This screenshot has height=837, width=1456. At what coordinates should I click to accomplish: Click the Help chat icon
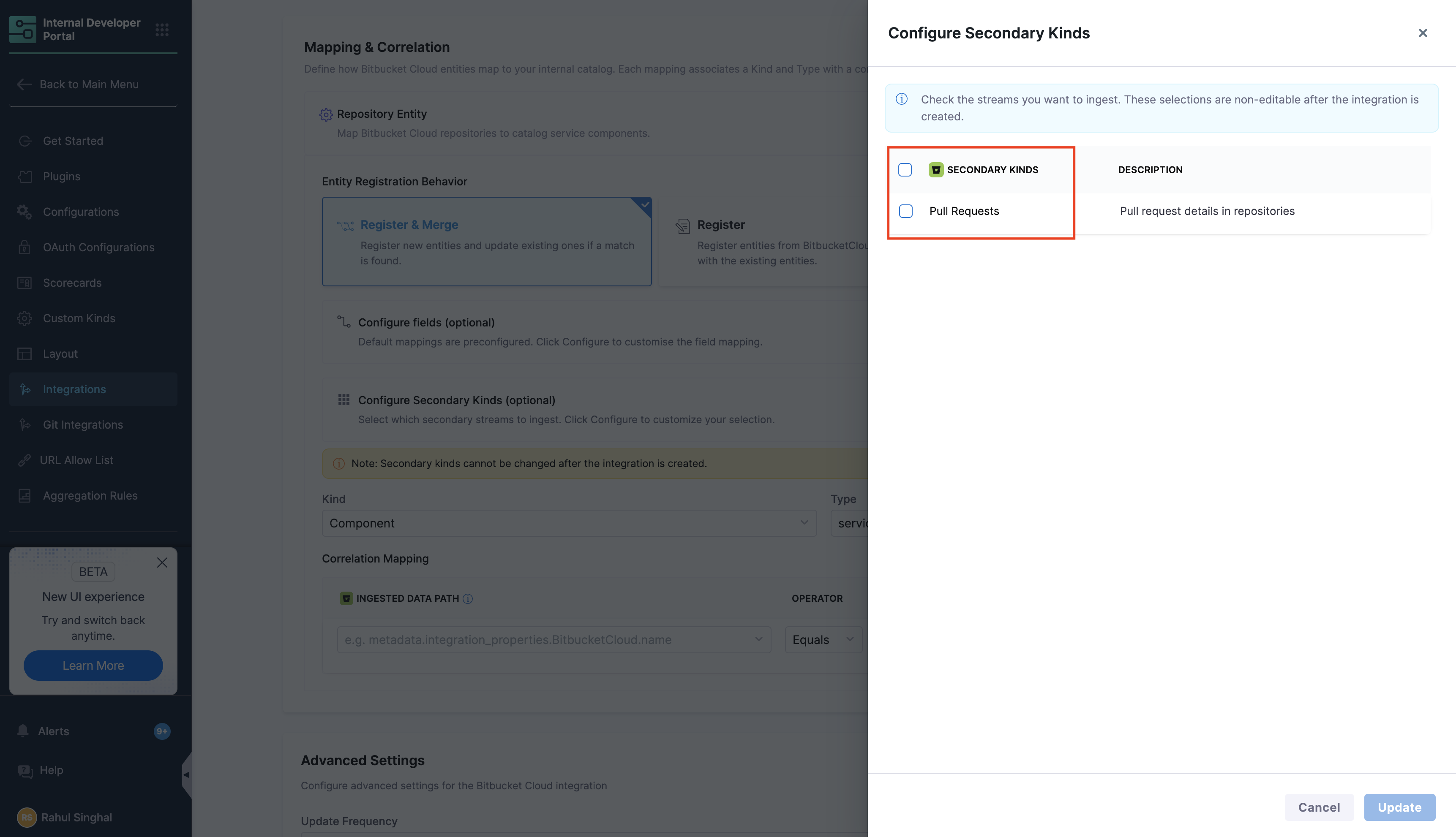coord(25,770)
